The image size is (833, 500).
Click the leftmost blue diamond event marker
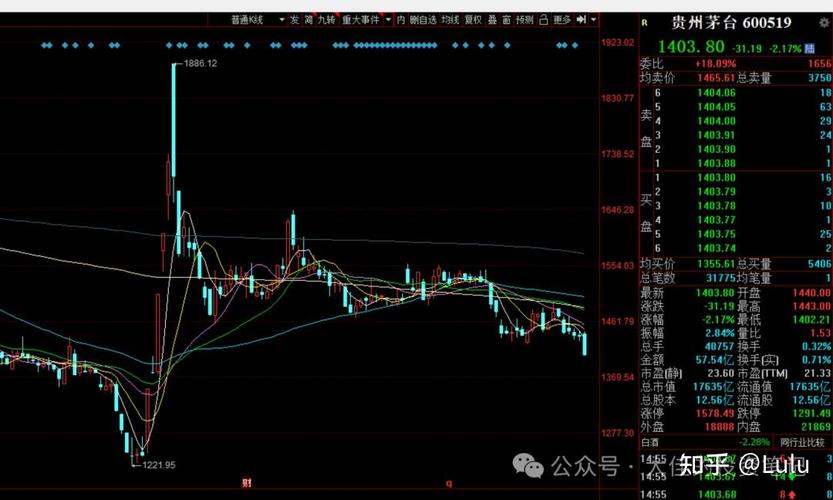coord(44,45)
